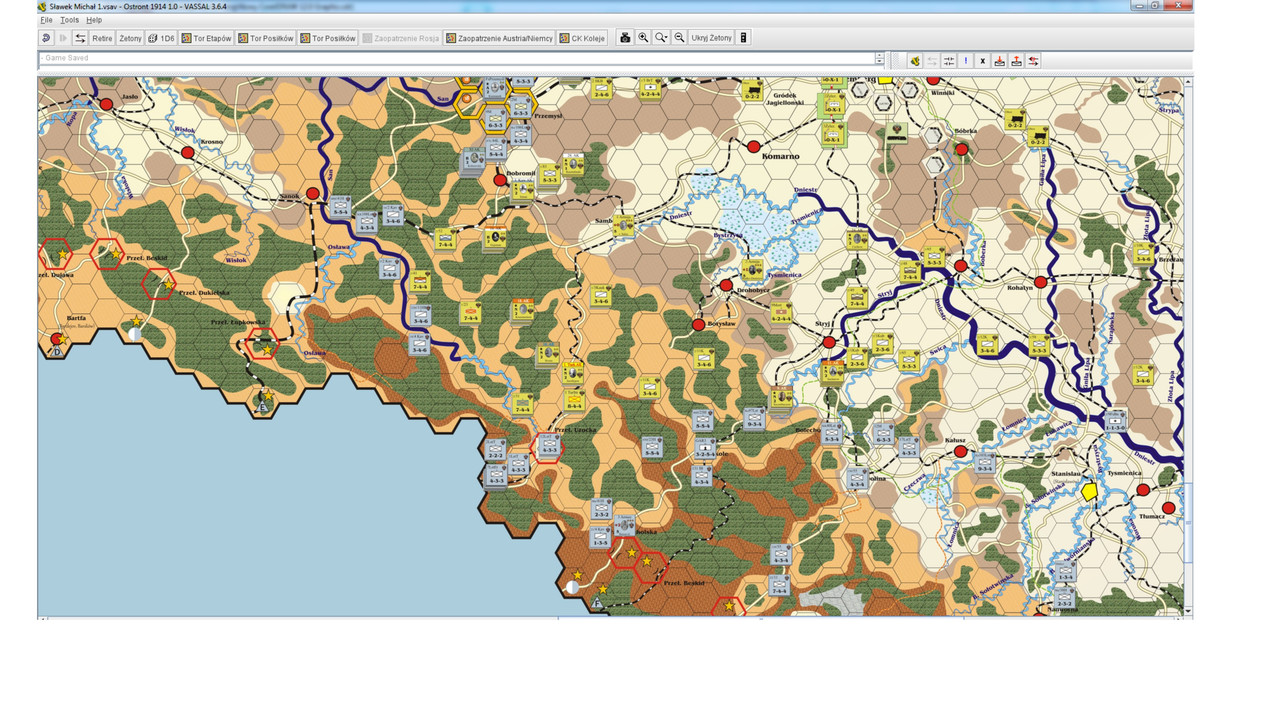This screenshot has height=711, width=1280.
Task: Click the Jasło red city marker
Action: [106, 104]
